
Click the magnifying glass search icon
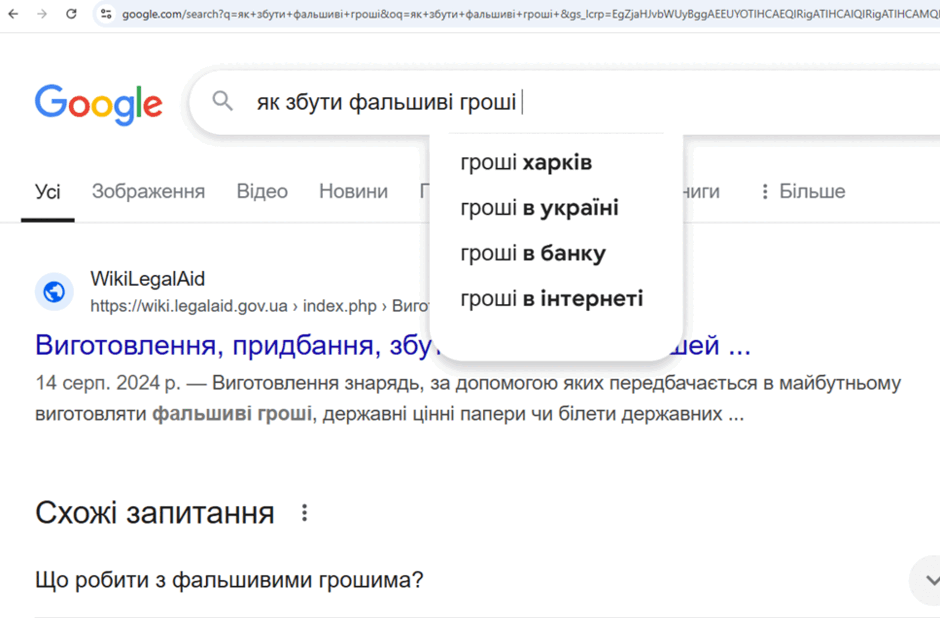pyautogui.click(x=222, y=101)
